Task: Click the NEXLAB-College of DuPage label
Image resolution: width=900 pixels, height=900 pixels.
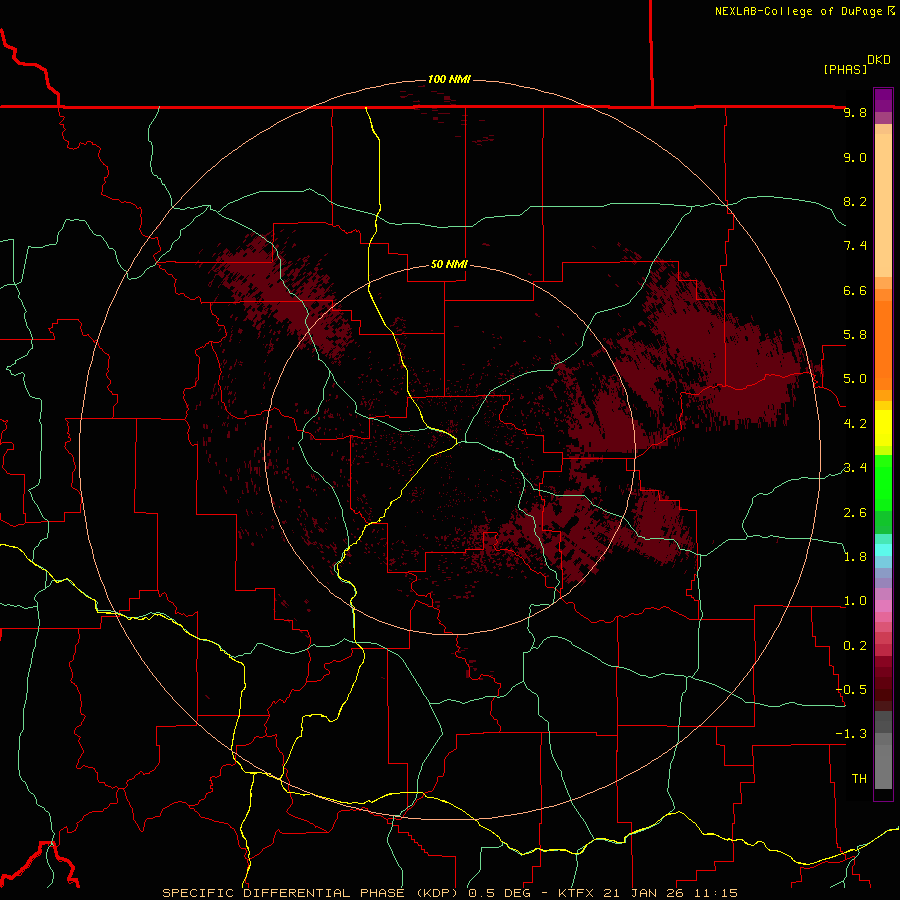Action: (x=798, y=11)
